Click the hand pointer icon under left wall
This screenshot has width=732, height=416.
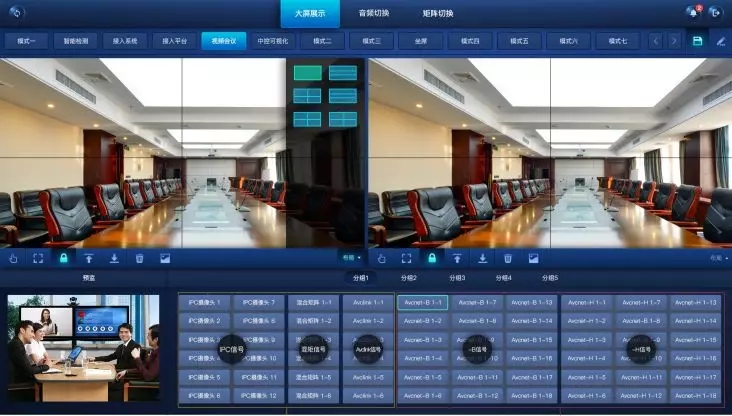(x=14, y=258)
